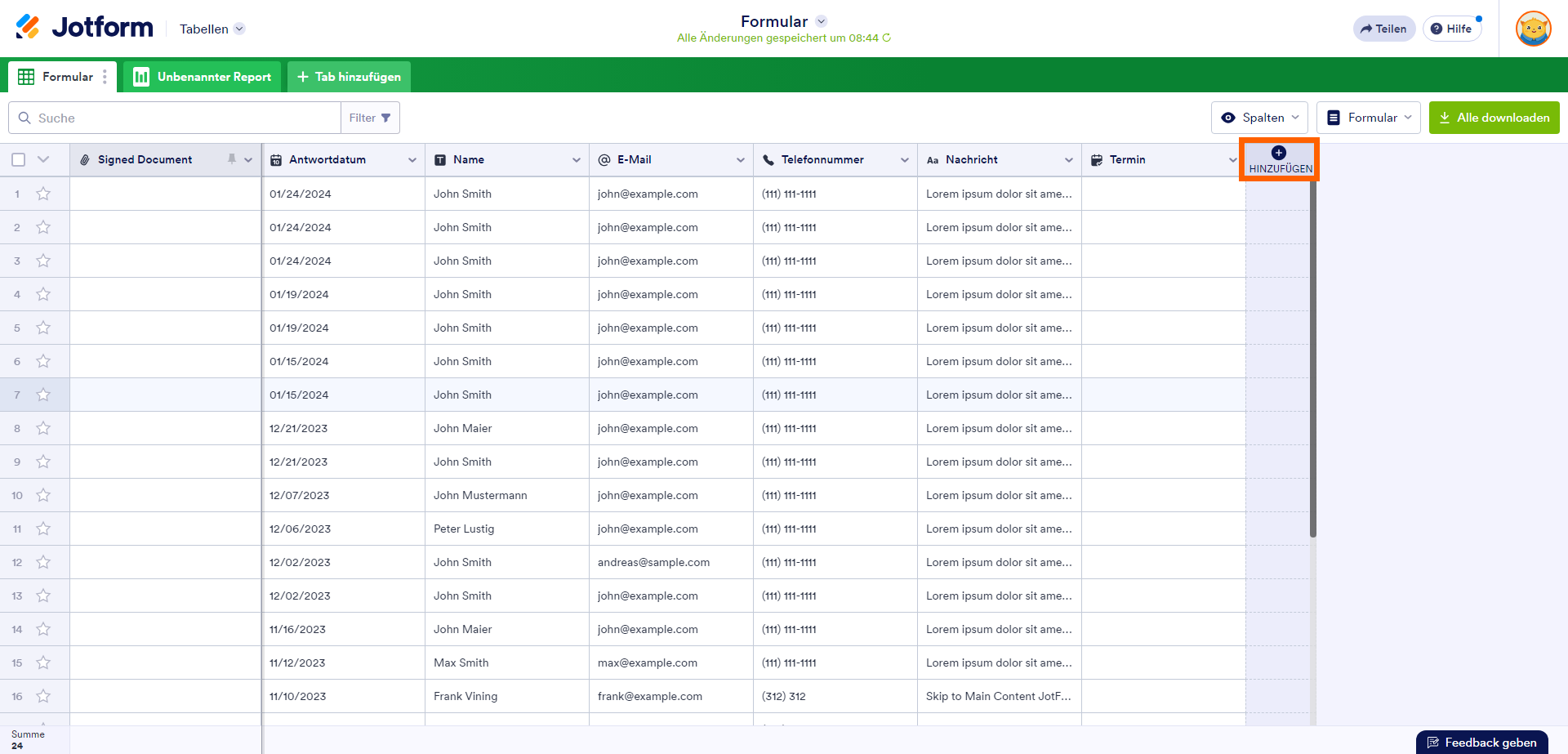Click the refresh icon beside the saved timestamp
Image resolution: width=1568 pixels, height=754 pixels.
(x=887, y=38)
